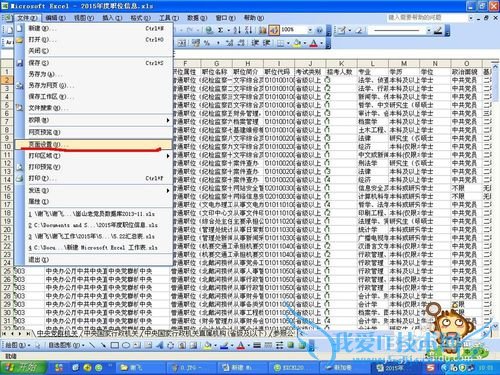This screenshot has width=500, height=375.
Task: Choose 另存为 from the File menu
Action: tap(93, 74)
